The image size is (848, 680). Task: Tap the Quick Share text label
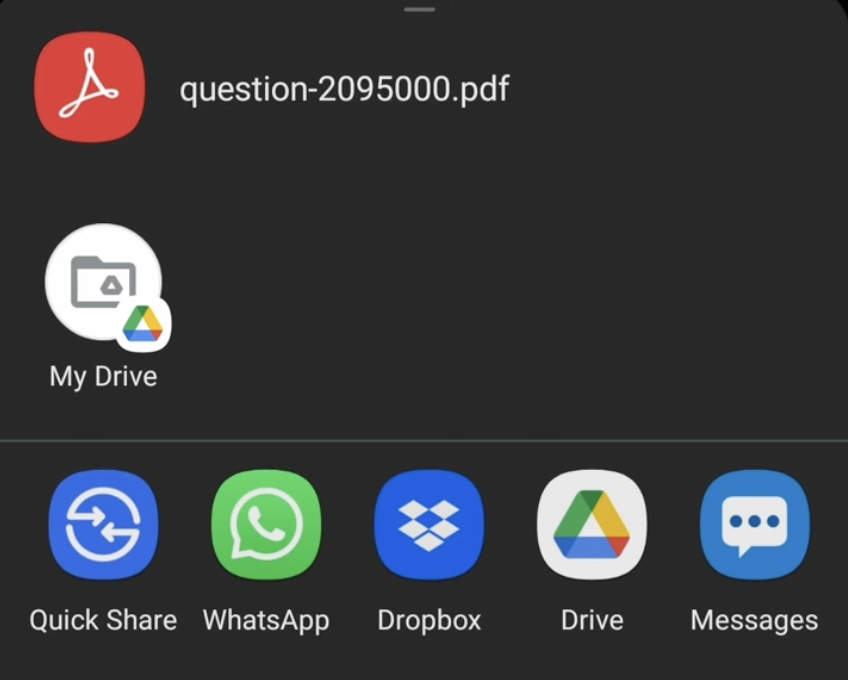(x=103, y=620)
